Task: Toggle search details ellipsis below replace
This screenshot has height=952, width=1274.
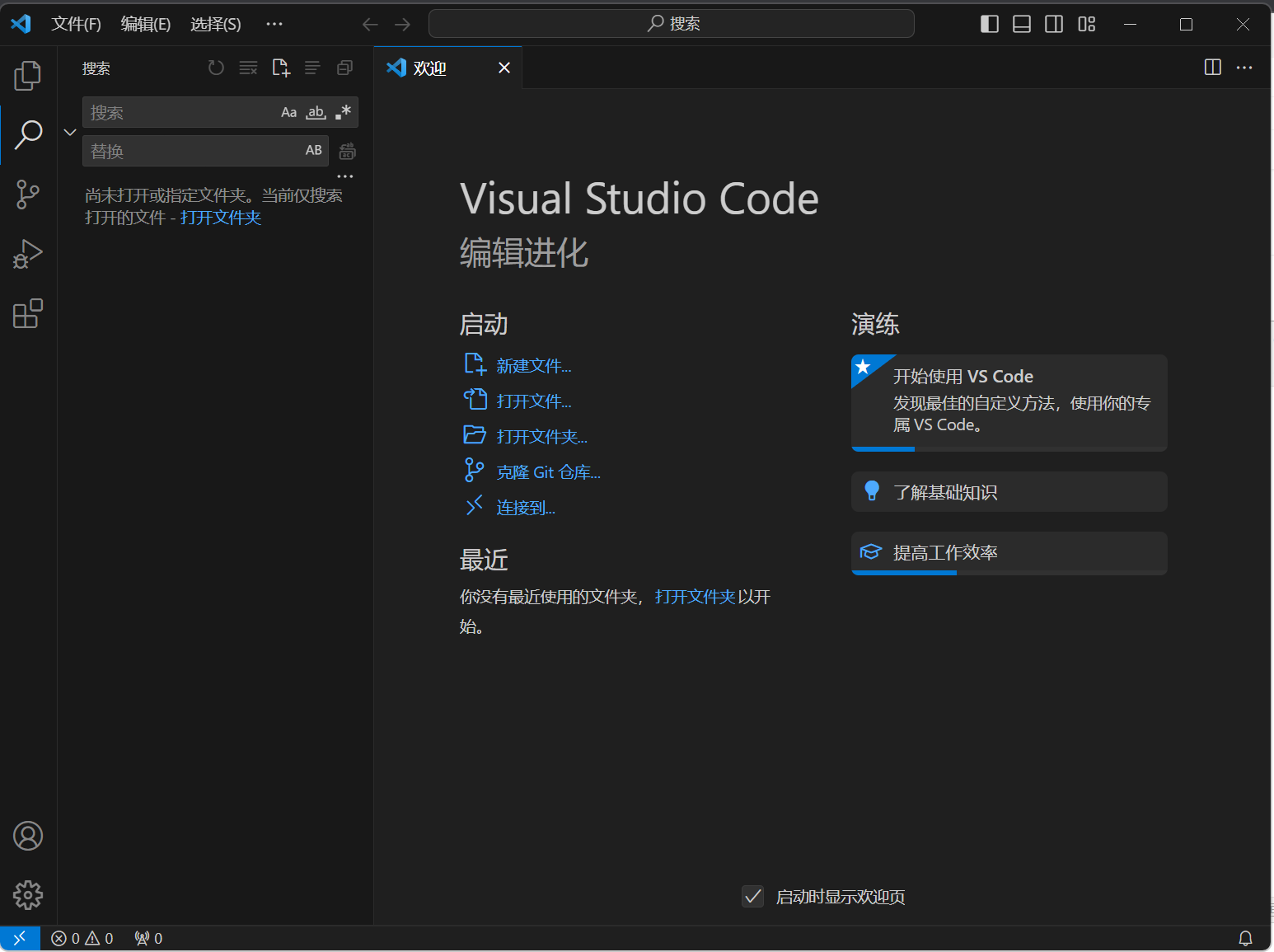Action: (x=345, y=176)
